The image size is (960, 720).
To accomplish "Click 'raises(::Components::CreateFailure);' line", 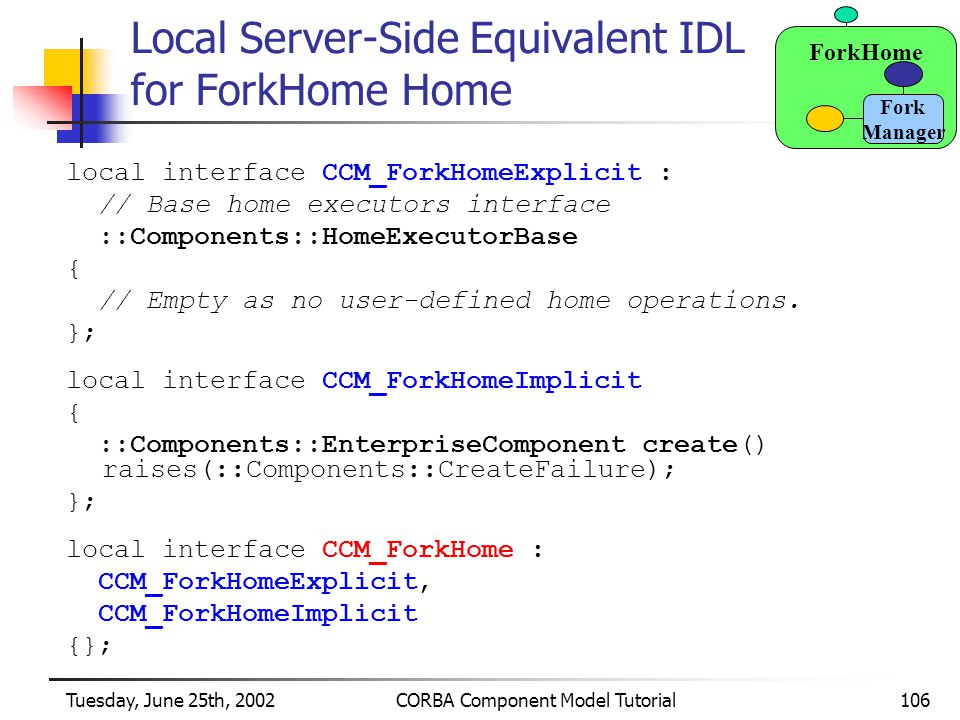I will click(388, 470).
